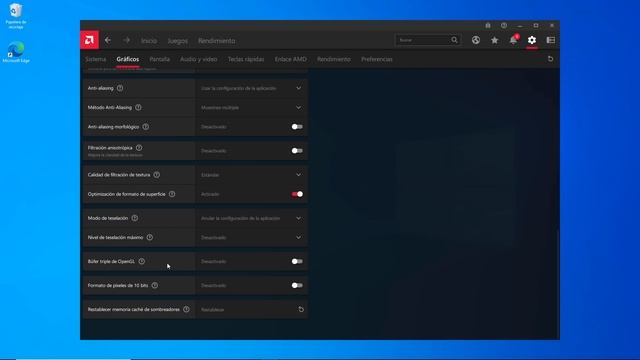
Task: Show help for Método Anti-Aliasing
Action: pyautogui.click(x=138, y=107)
